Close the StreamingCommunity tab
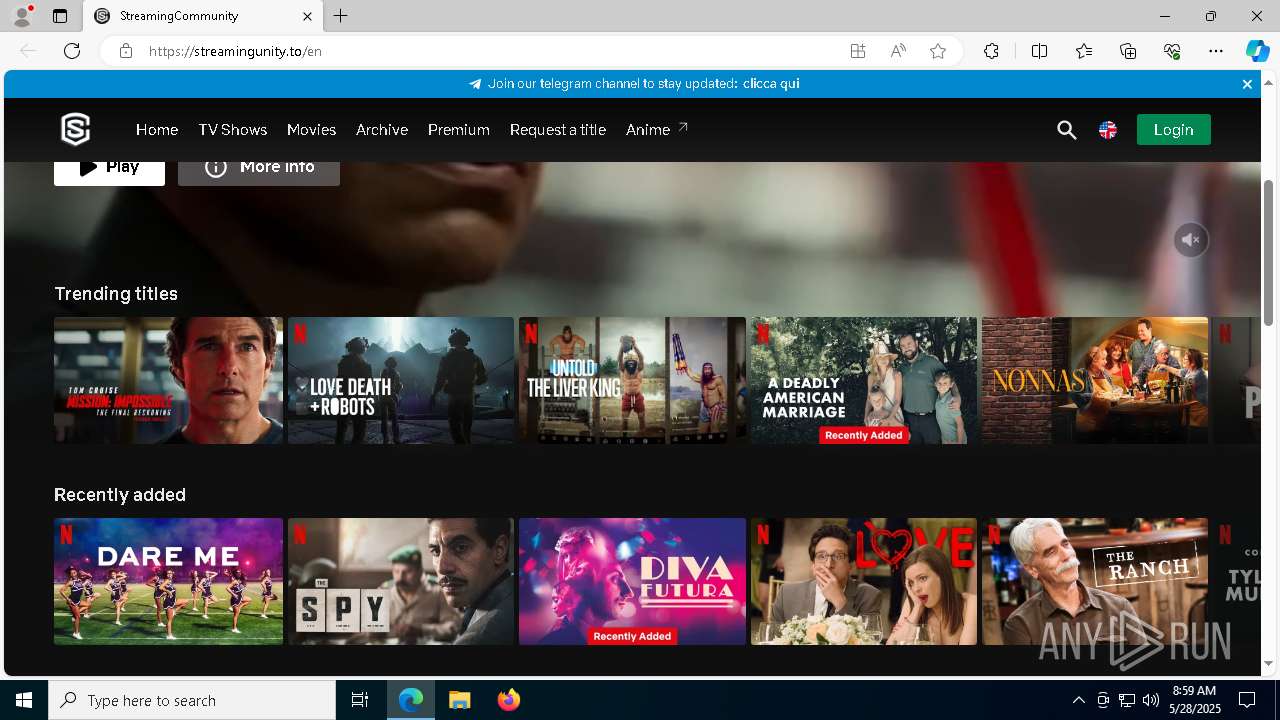 pos(307,16)
